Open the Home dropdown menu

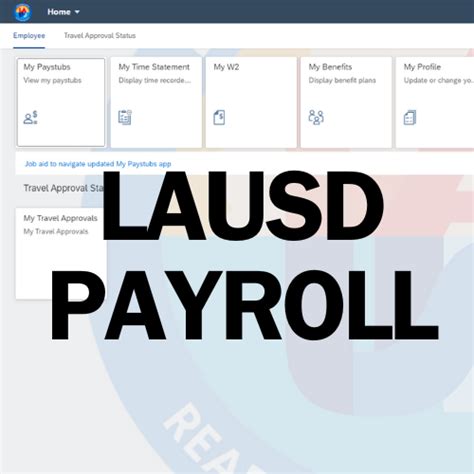click(63, 12)
